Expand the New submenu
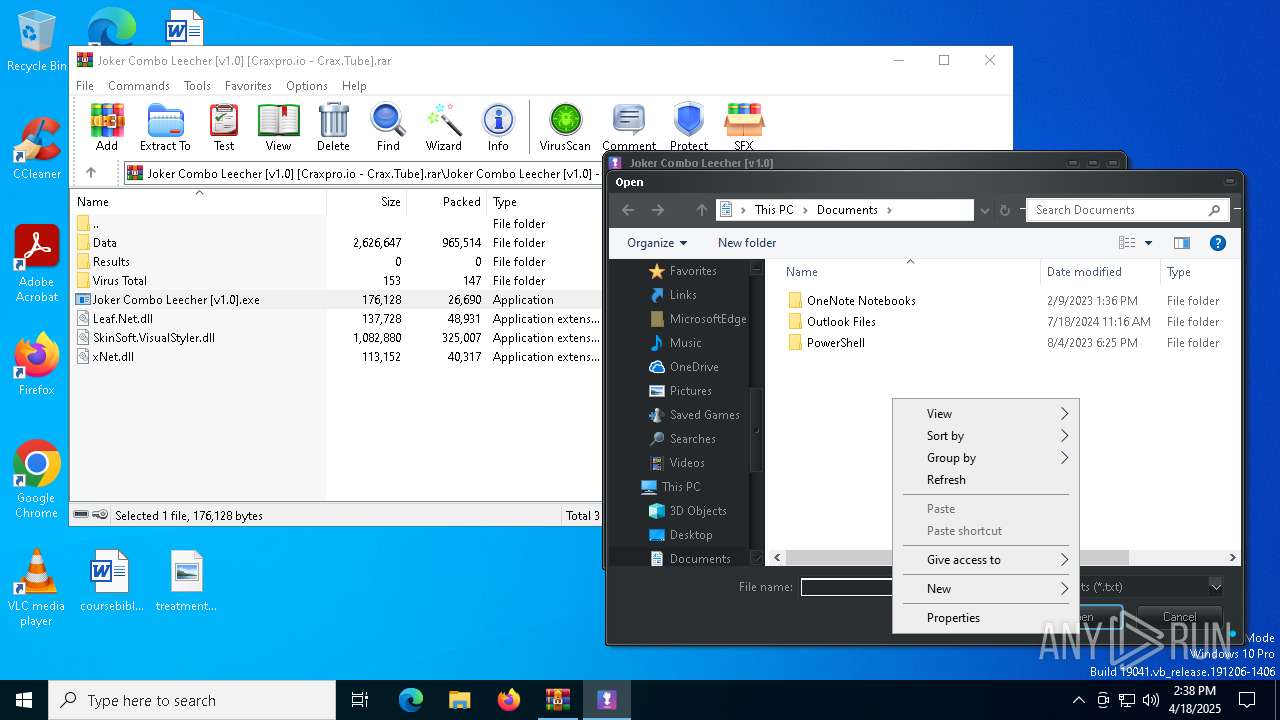 coord(985,589)
